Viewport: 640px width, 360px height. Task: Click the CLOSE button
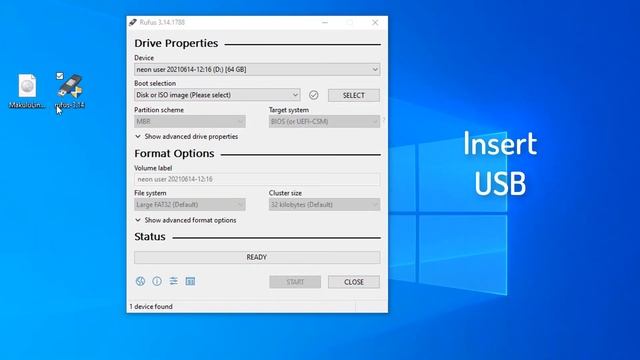[x=354, y=282]
